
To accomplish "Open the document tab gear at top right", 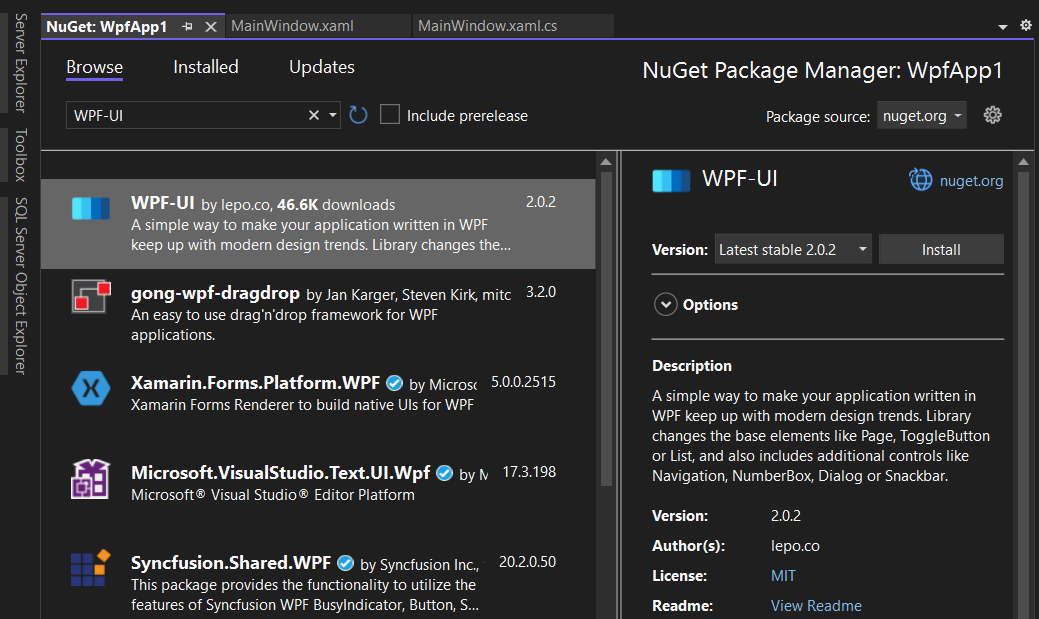I will point(1025,26).
